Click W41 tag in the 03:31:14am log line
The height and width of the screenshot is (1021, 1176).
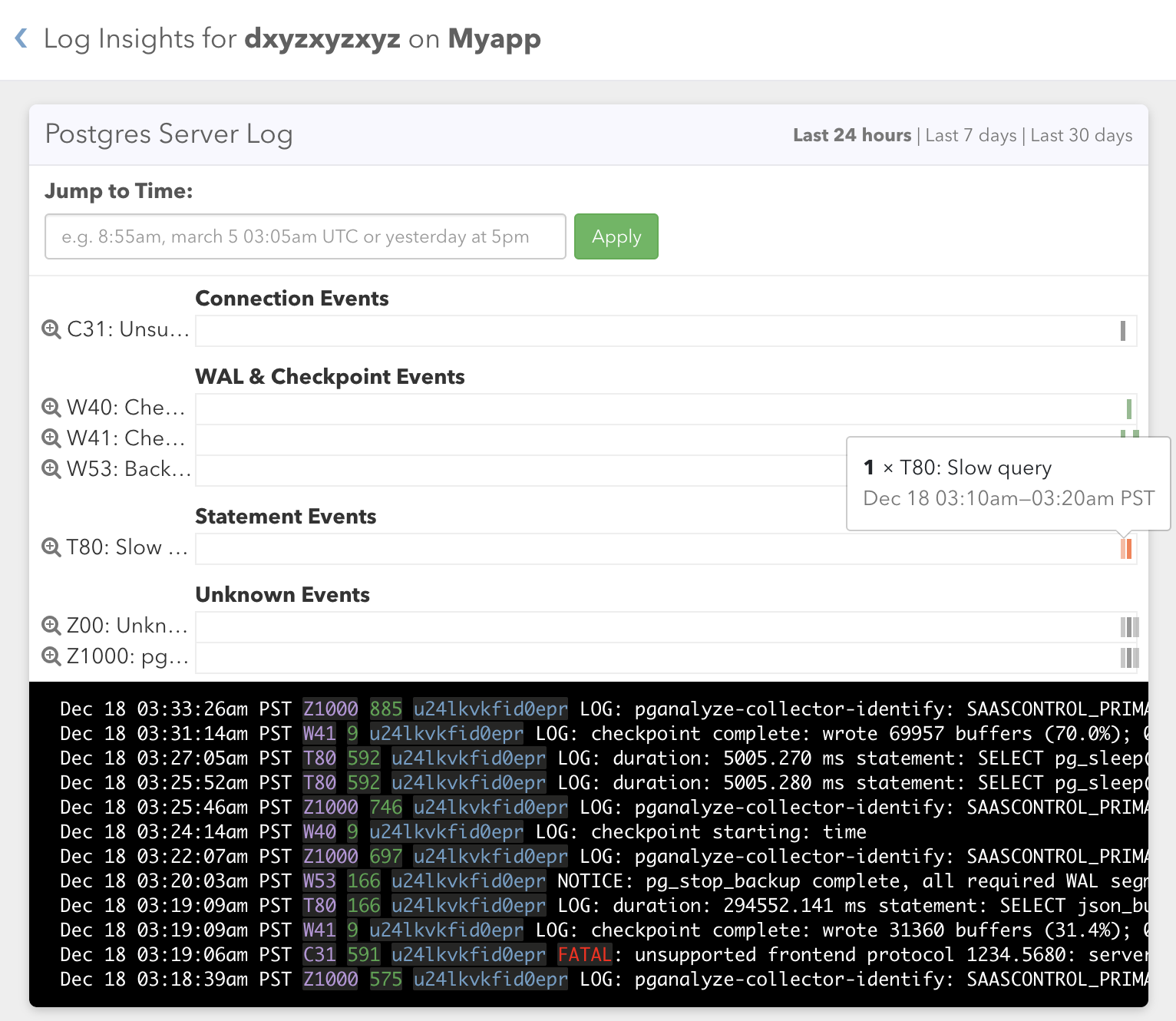tap(319, 733)
